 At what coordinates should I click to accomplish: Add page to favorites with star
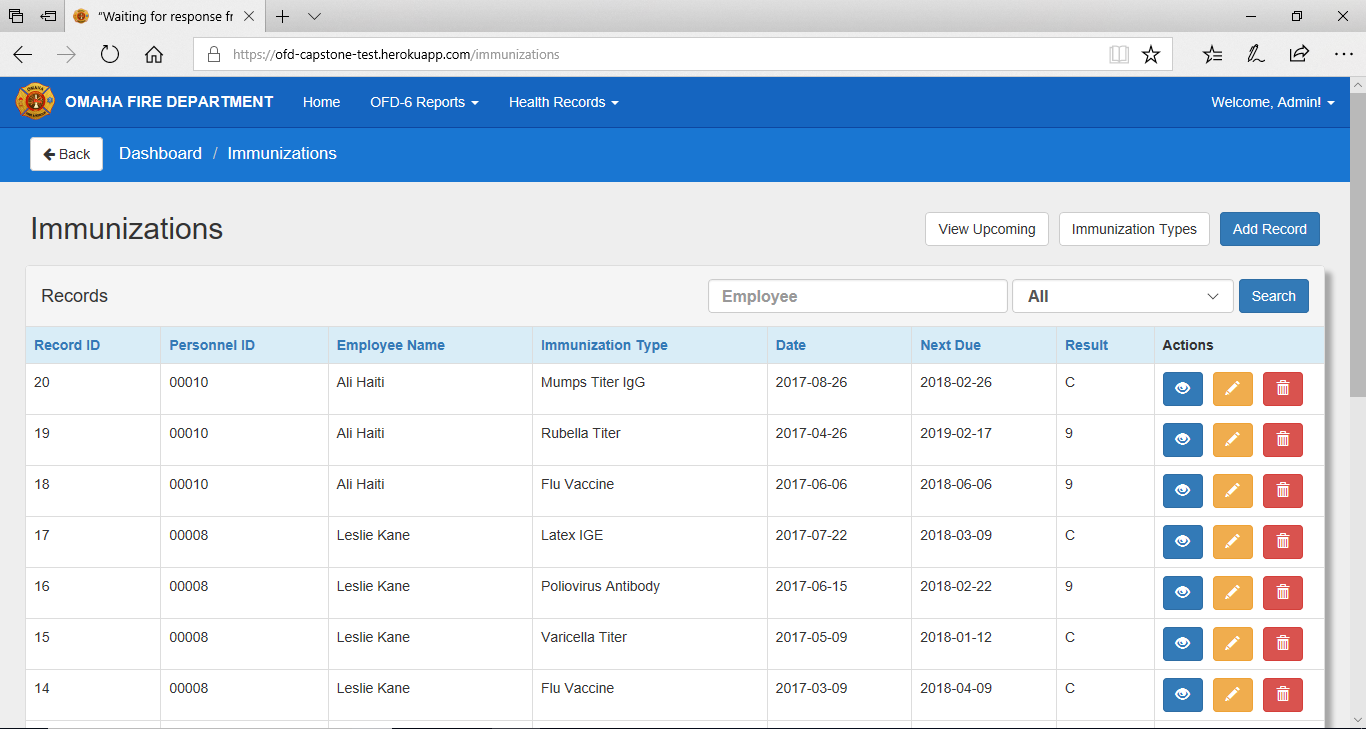(1151, 55)
